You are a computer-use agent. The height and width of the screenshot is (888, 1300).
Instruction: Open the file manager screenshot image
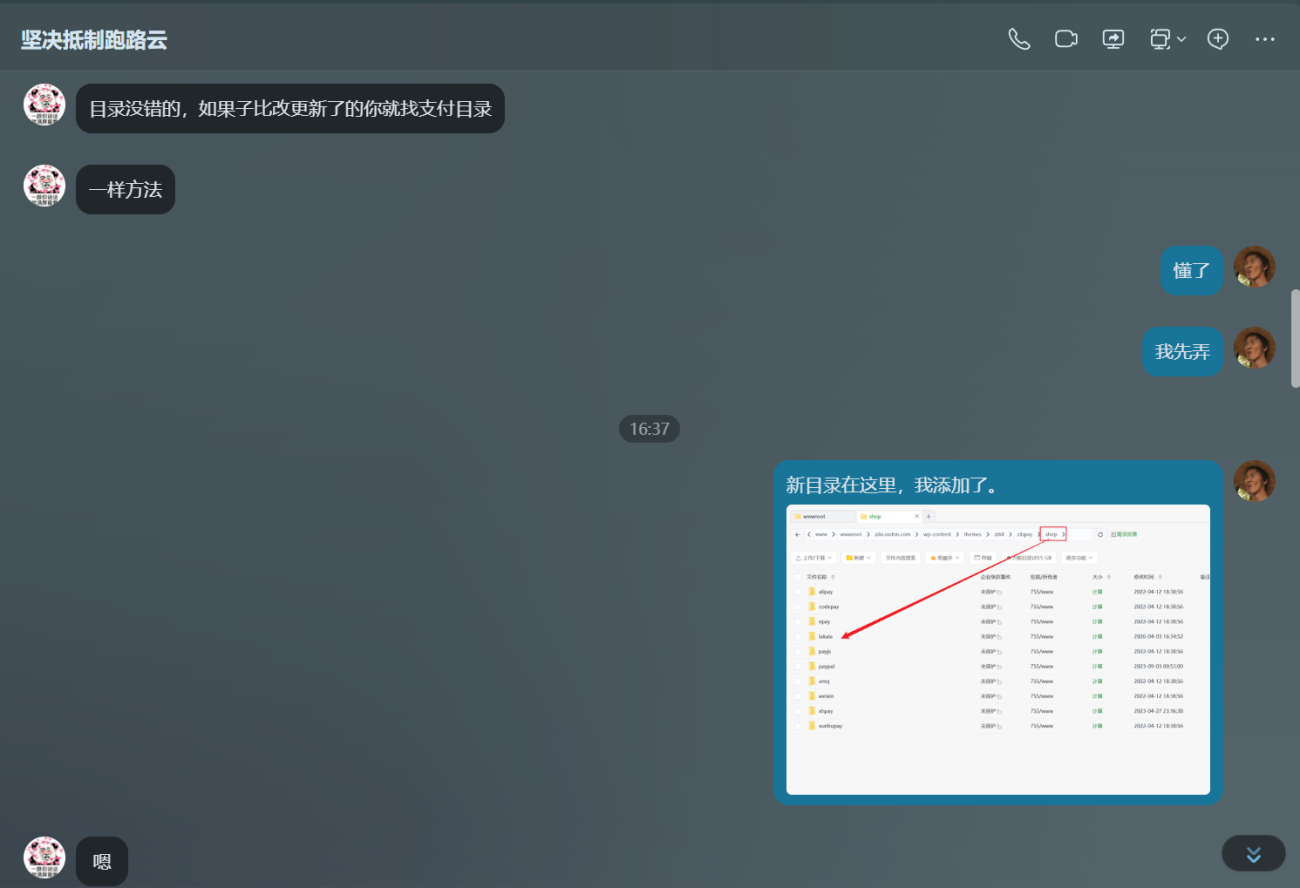click(x=998, y=649)
